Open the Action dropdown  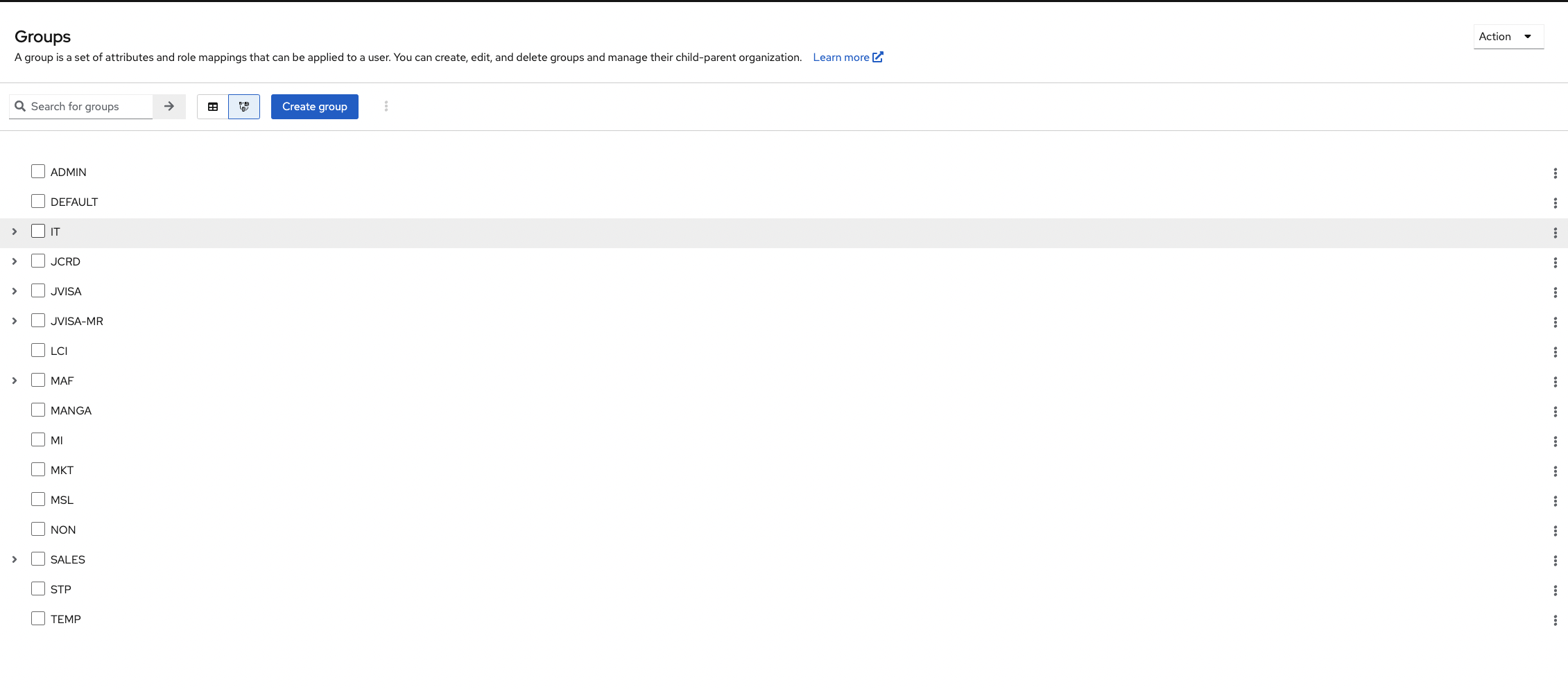coord(1508,36)
